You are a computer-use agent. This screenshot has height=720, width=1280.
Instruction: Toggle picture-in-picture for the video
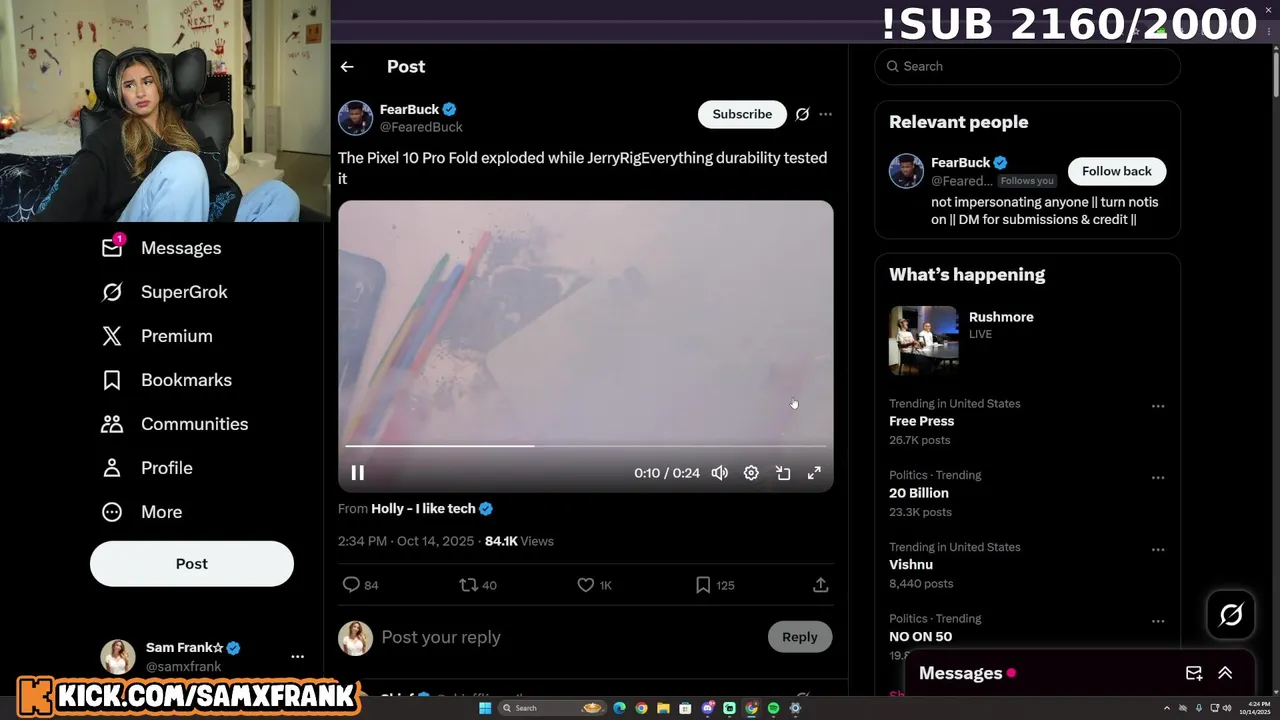(783, 473)
